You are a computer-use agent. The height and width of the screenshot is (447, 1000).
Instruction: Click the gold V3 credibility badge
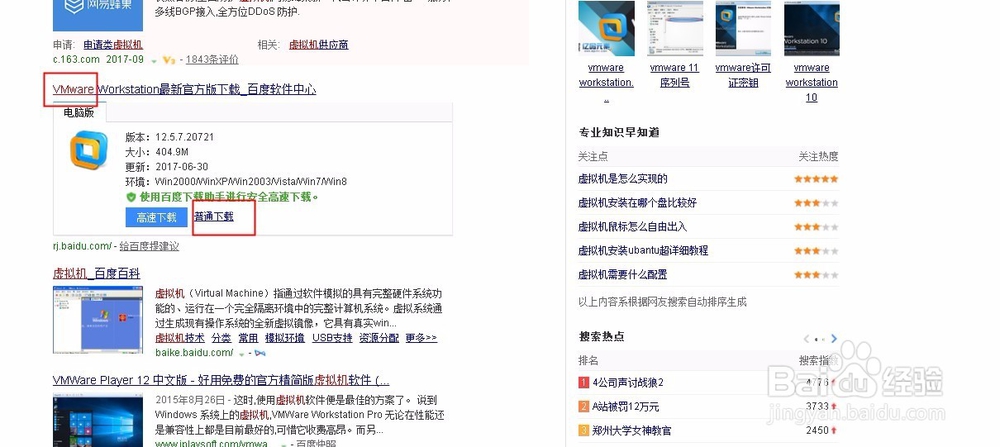pos(168,60)
